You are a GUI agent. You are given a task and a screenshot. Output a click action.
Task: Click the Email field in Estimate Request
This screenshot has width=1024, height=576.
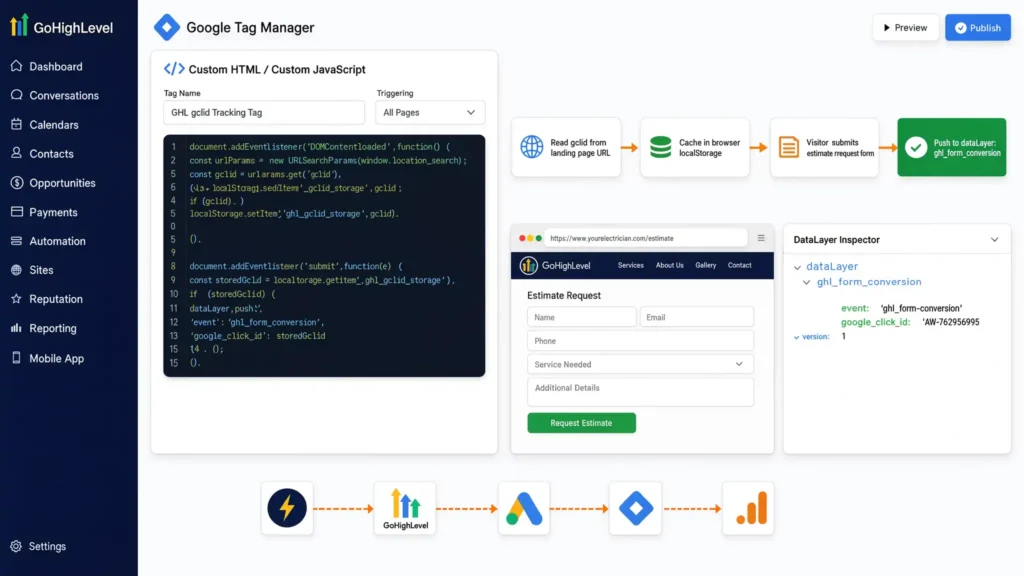[697, 317]
